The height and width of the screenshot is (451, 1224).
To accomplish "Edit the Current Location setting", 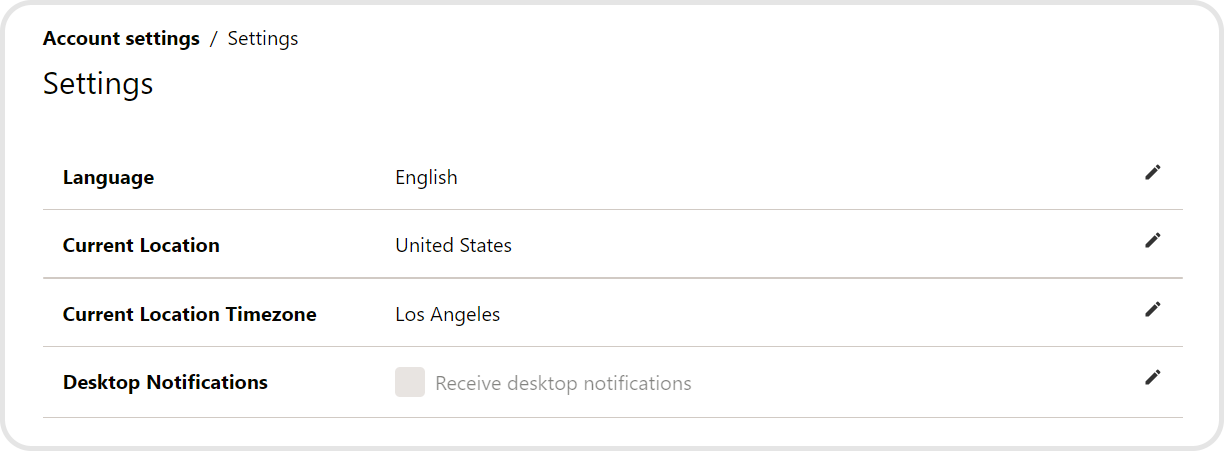I will [x=1153, y=240].
